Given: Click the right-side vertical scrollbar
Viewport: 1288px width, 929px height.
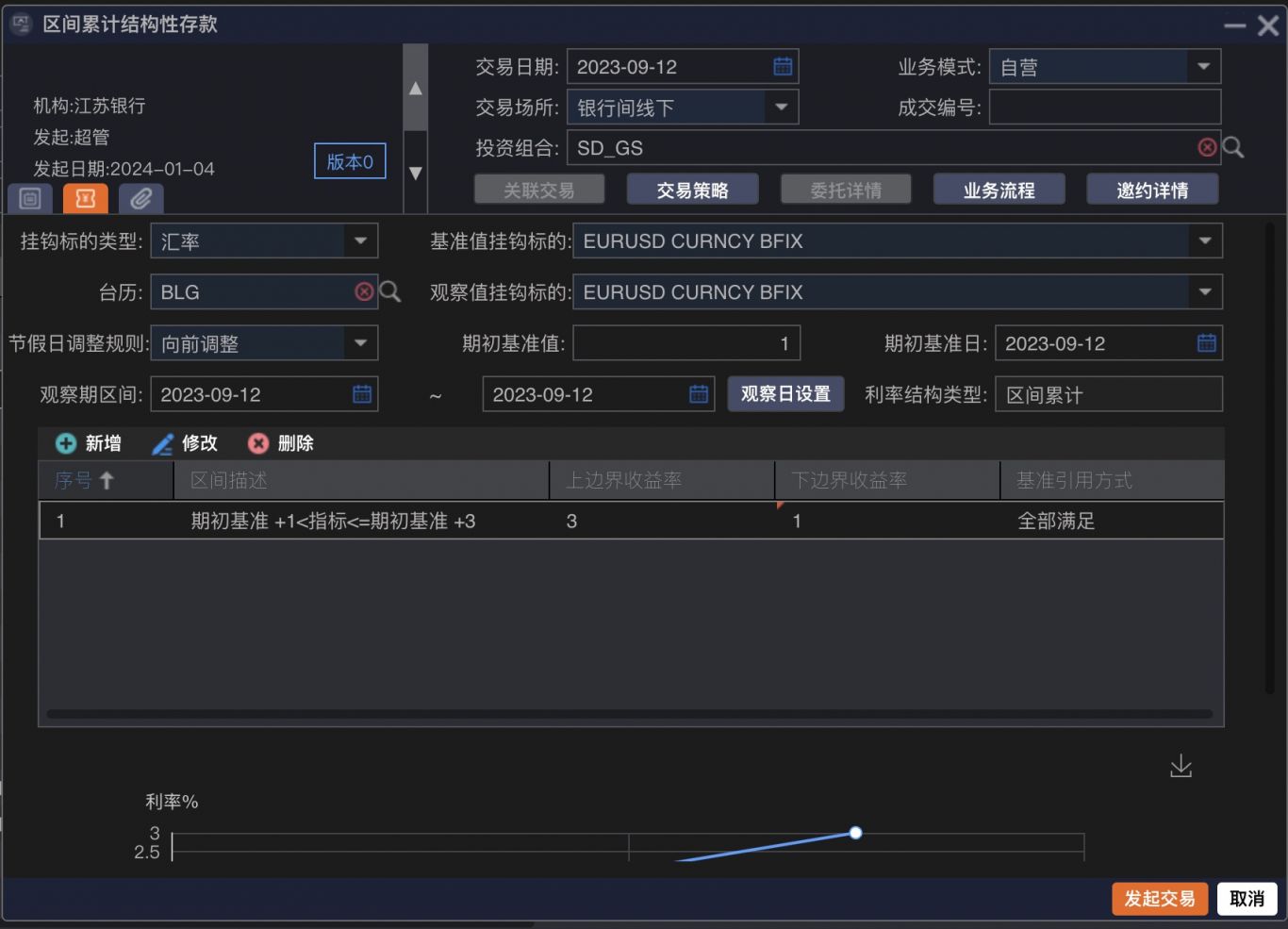Looking at the screenshot, I should pos(1270,458).
